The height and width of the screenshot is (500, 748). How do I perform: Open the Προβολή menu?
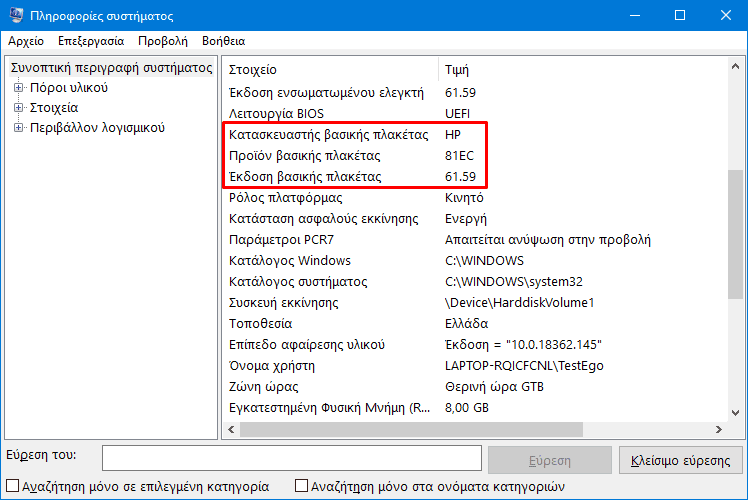[x=163, y=41]
